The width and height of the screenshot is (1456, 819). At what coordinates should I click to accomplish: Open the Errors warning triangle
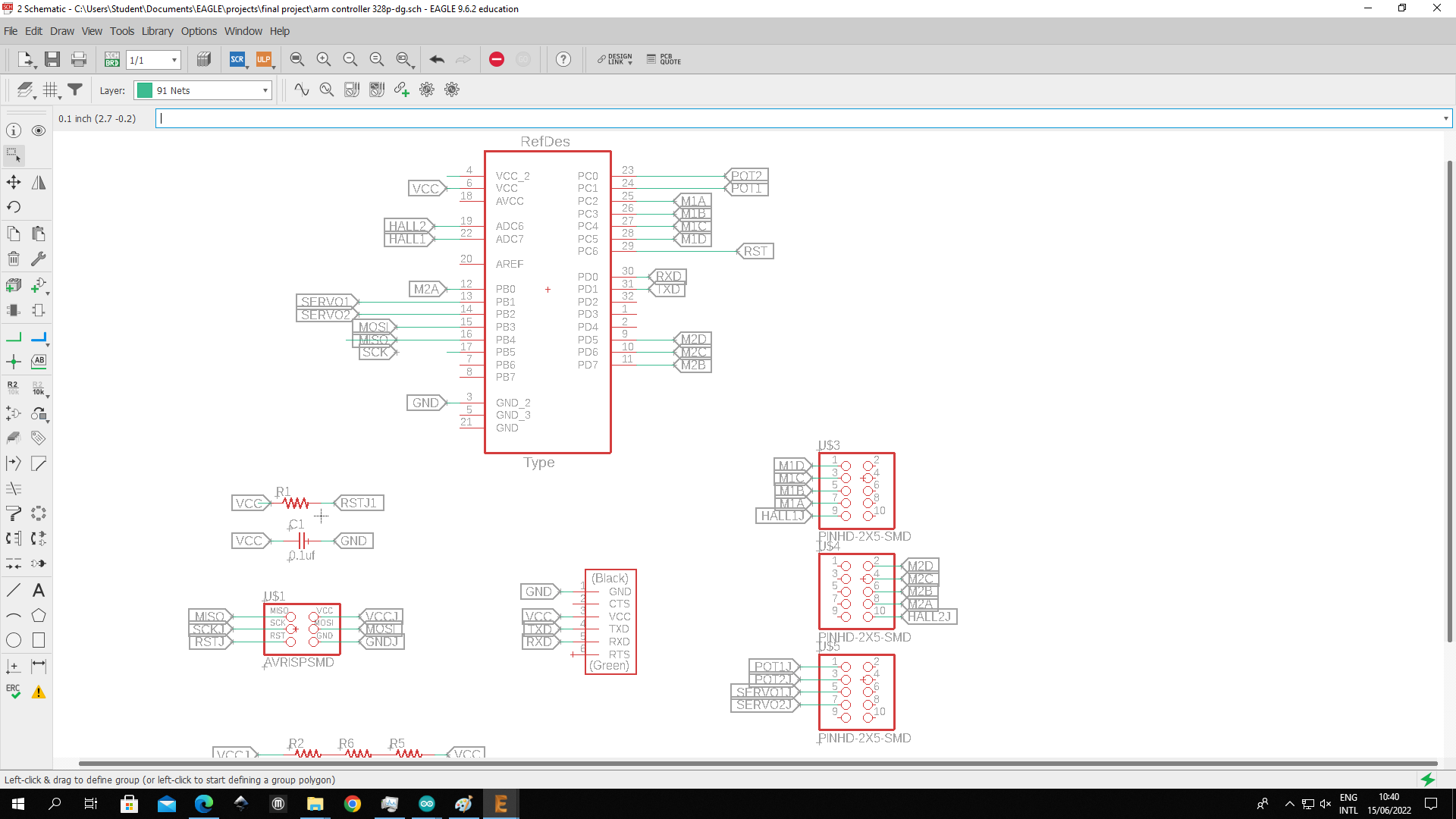39,692
